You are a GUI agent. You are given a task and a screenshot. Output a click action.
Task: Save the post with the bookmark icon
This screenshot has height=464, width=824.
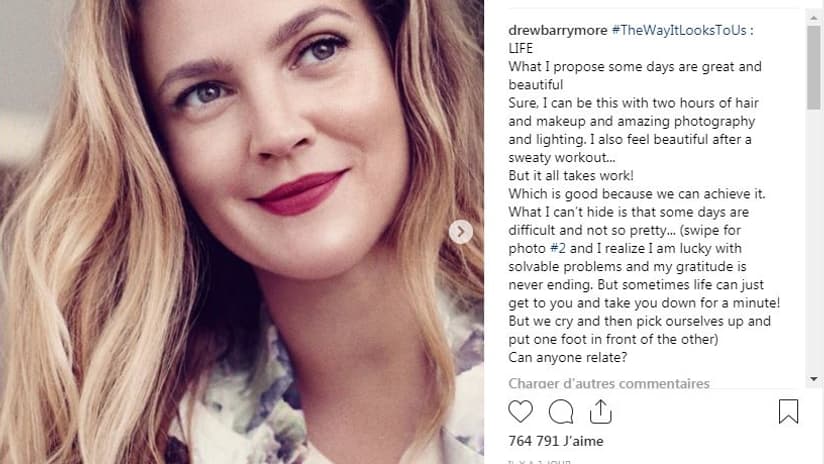click(788, 411)
